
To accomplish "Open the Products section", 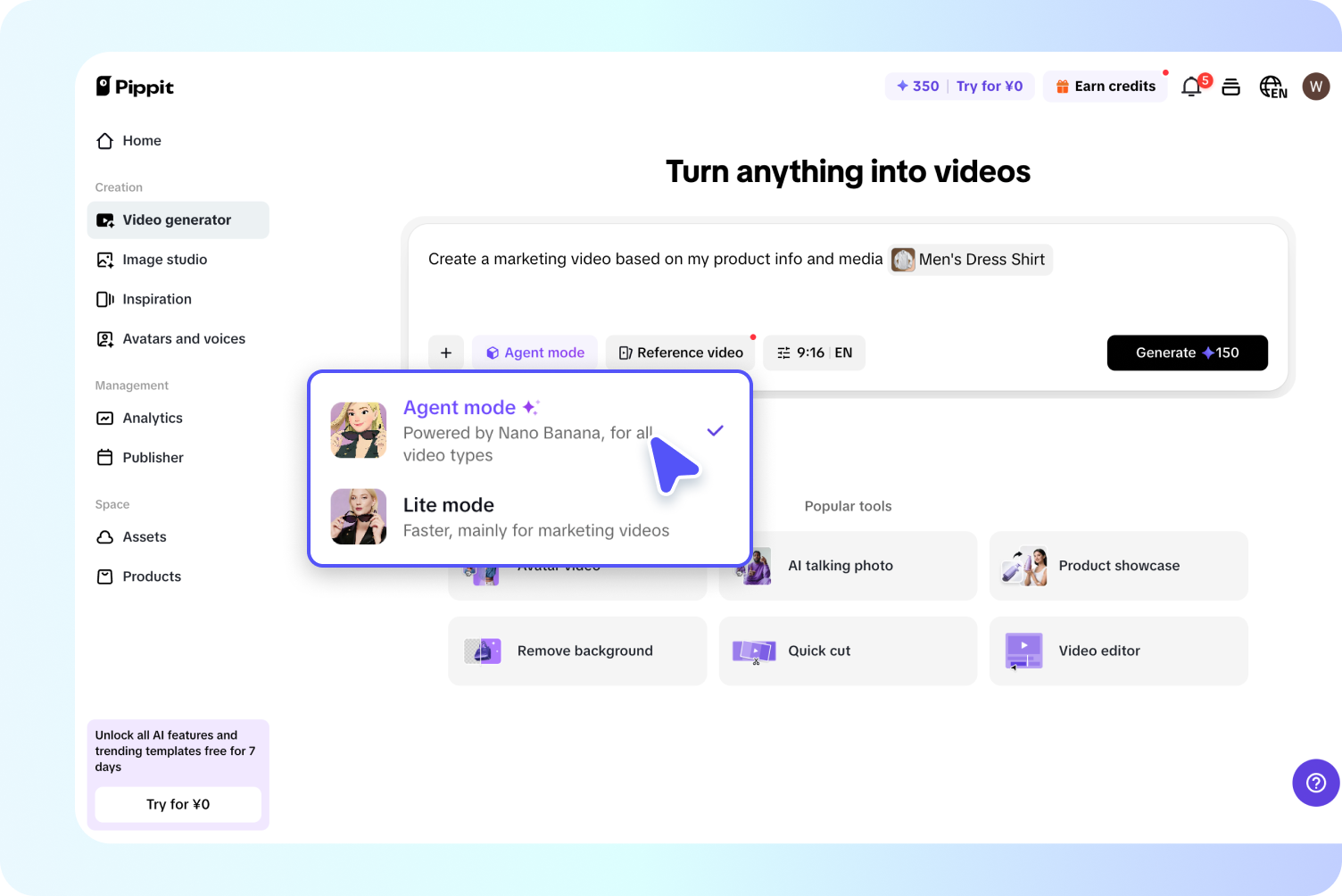I will [x=151, y=576].
